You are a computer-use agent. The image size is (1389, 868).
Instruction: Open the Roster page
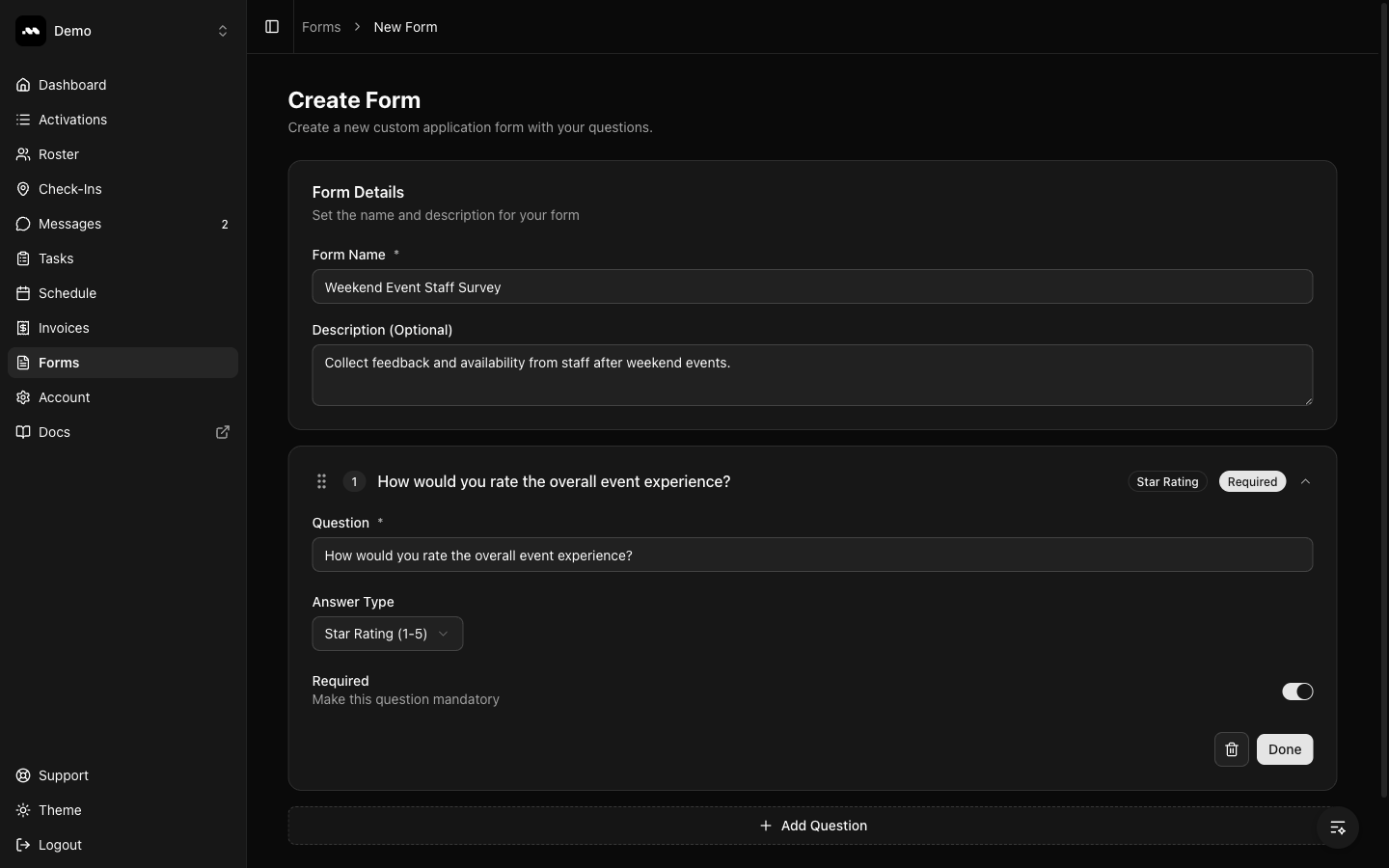(x=59, y=154)
